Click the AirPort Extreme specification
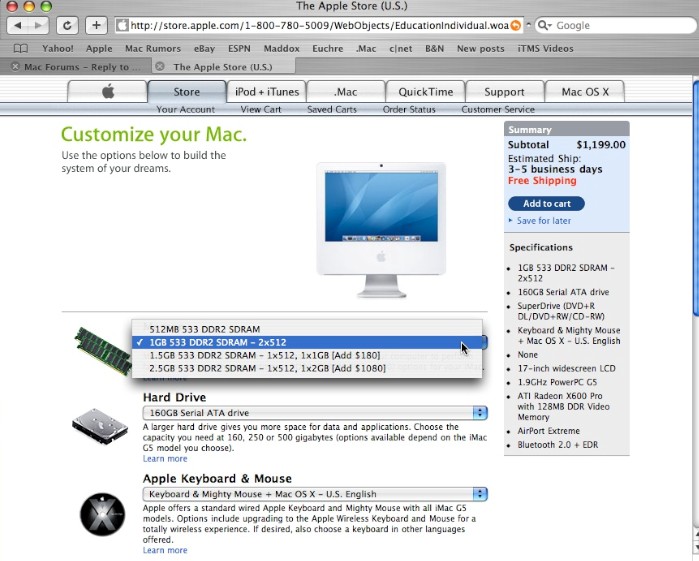This screenshot has width=699, height=561. click(x=548, y=431)
